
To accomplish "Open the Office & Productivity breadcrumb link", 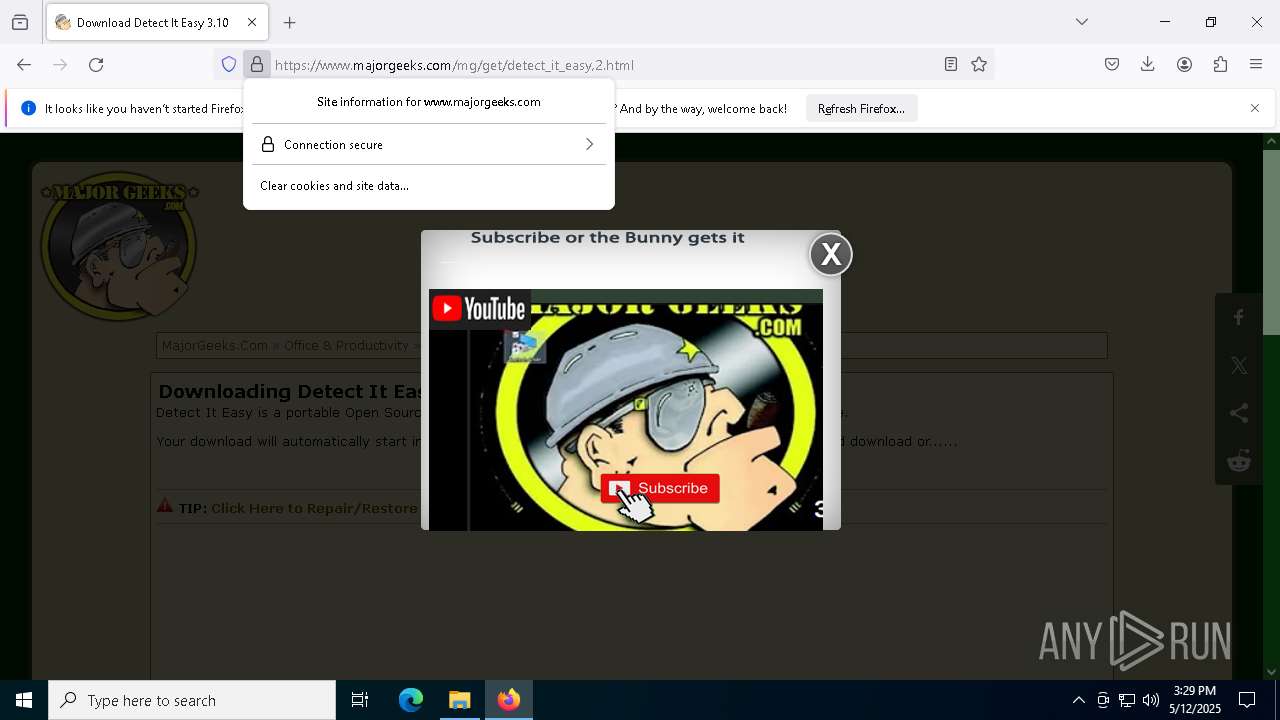I will (346, 345).
